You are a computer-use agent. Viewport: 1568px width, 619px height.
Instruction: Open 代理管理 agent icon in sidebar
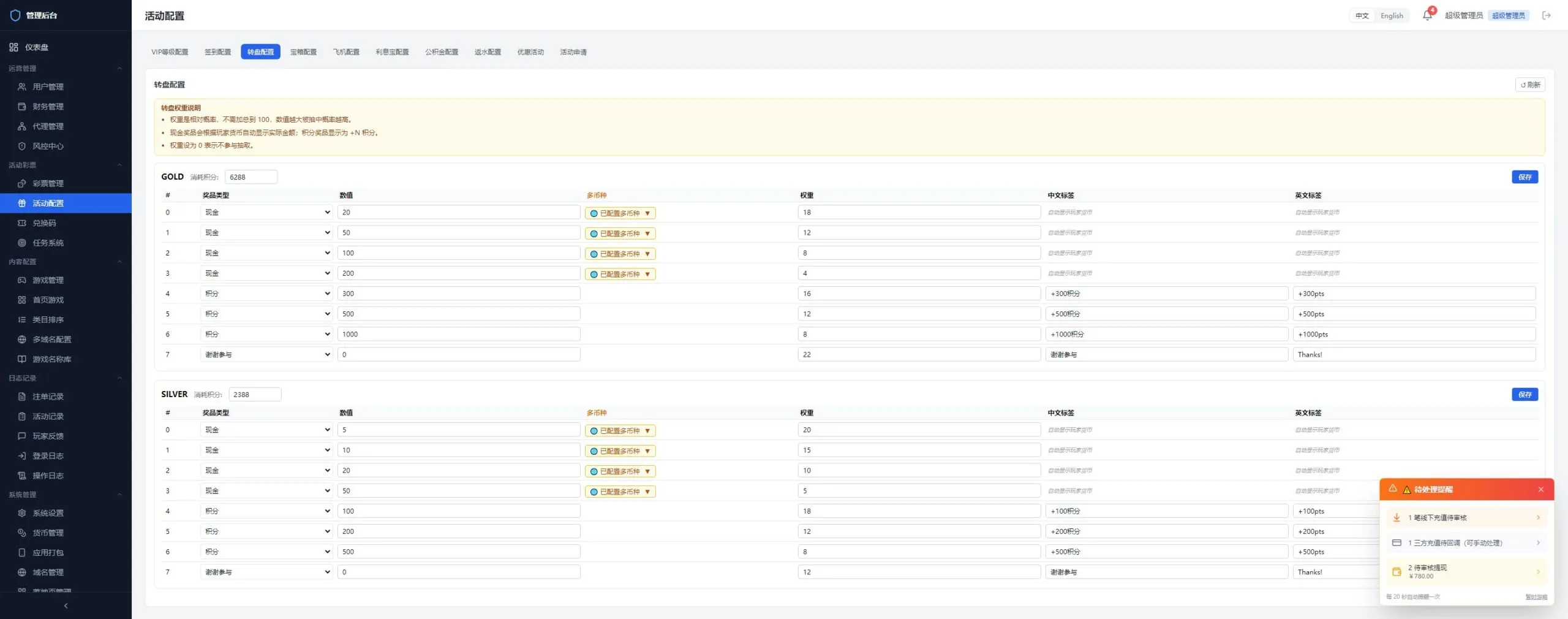point(22,126)
